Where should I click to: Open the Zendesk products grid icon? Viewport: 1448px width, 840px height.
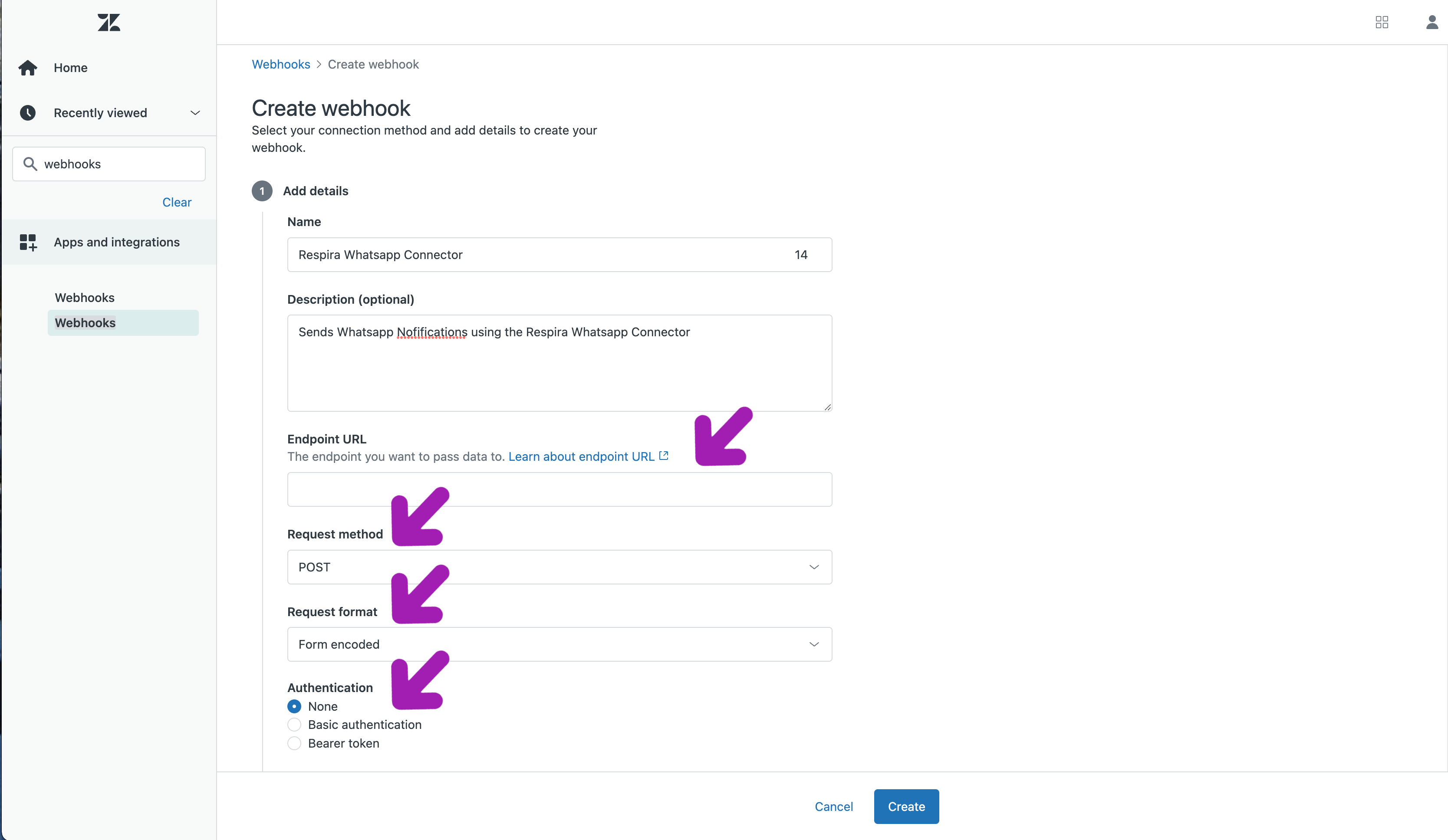(x=1382, y=23)
